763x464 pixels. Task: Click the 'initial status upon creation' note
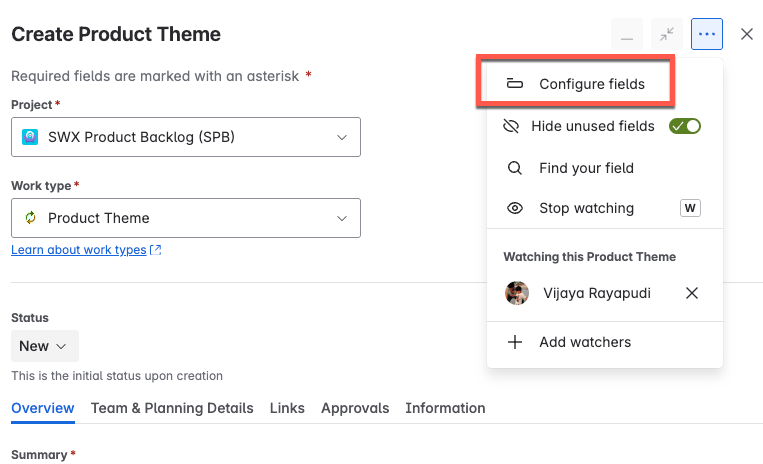tap(117, 375)
